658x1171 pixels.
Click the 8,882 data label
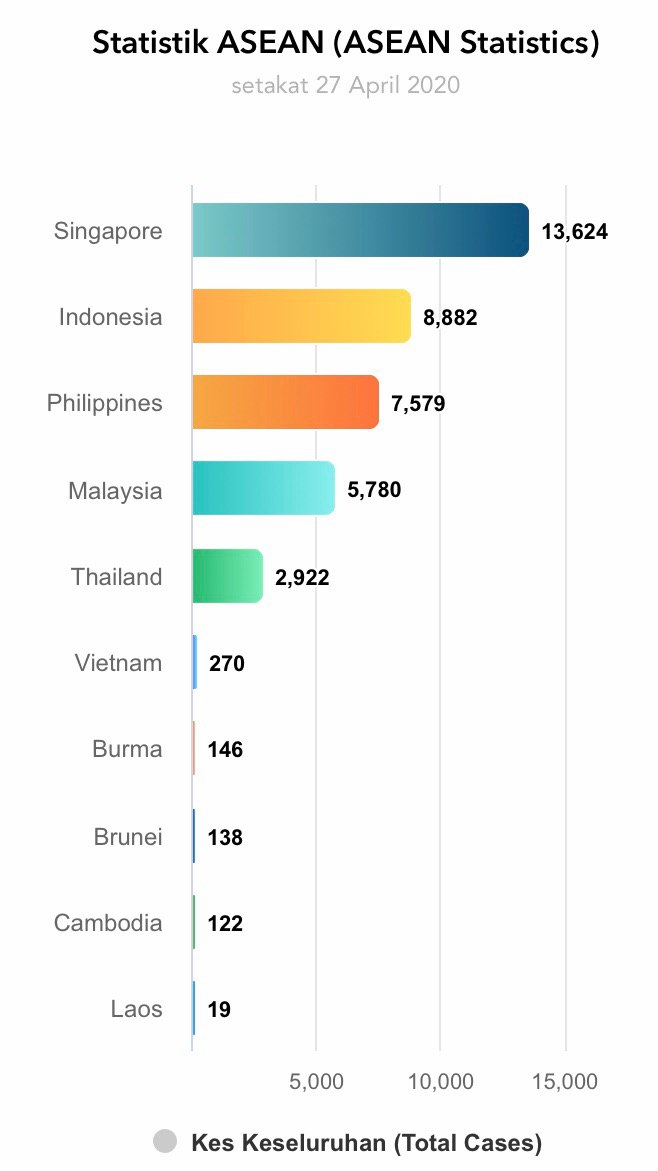(450, 318)
